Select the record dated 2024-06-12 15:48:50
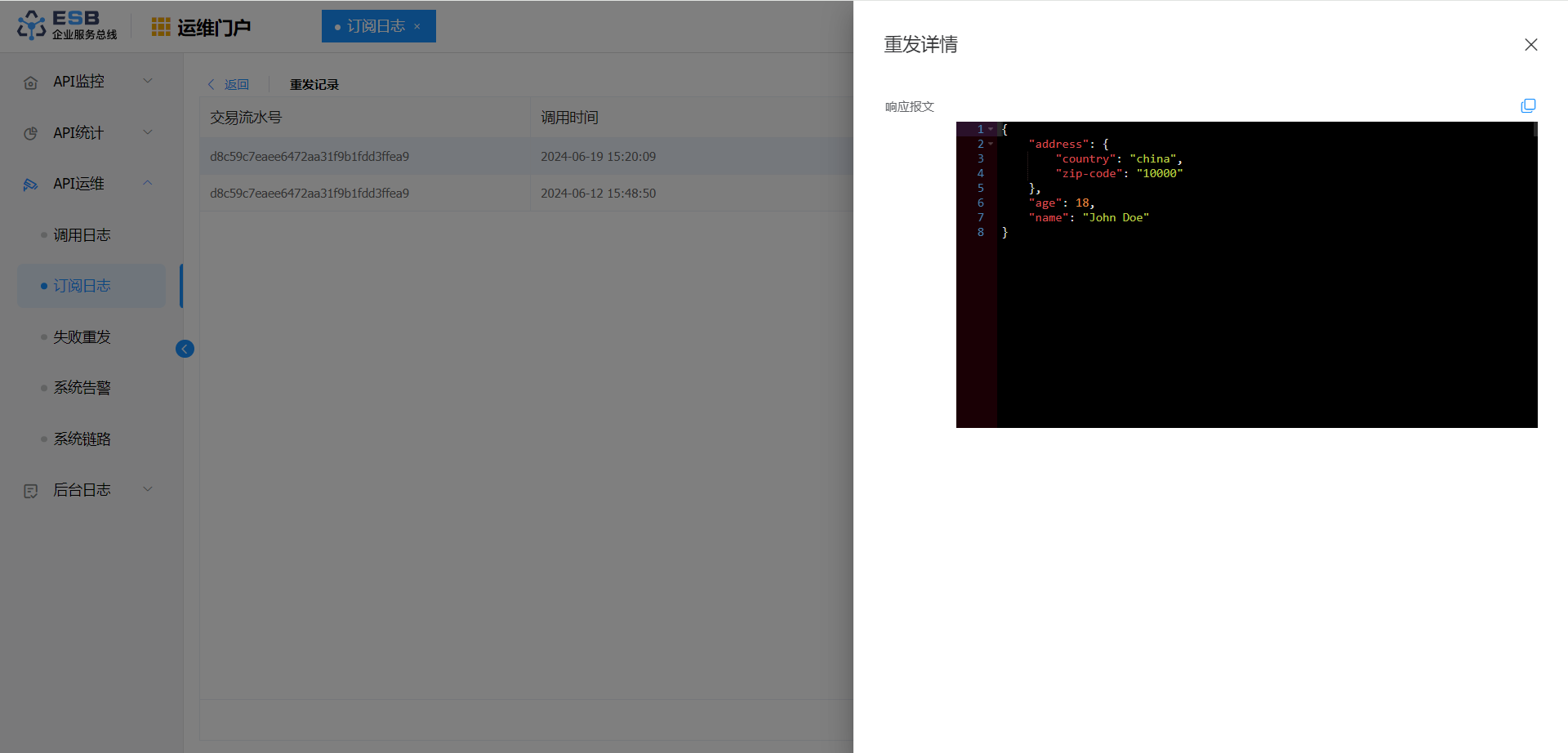Image resolution: width=1568 pixels, height=753 pixels. point(598,194)
